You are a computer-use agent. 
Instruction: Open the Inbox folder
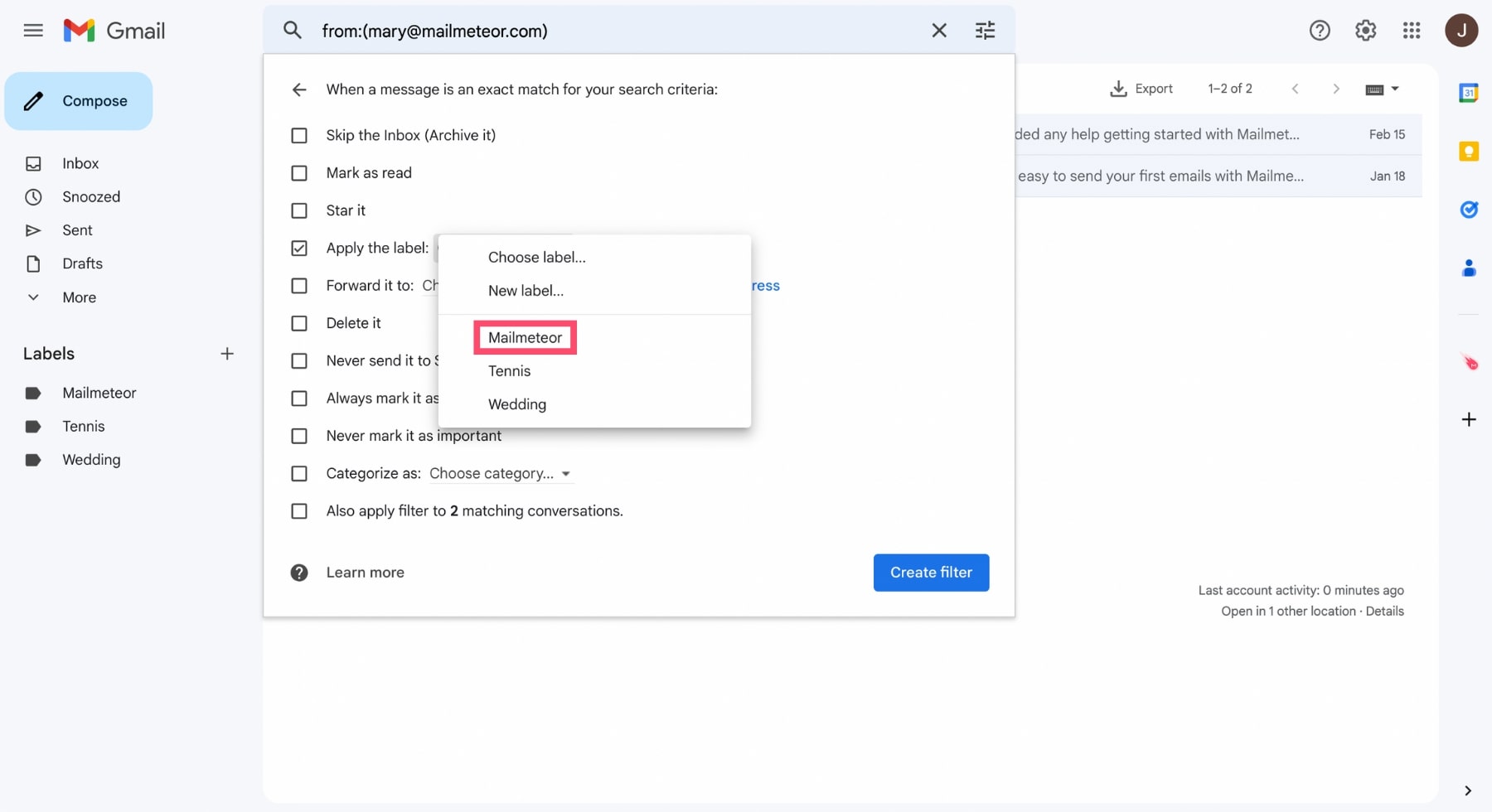pos(80,163)
